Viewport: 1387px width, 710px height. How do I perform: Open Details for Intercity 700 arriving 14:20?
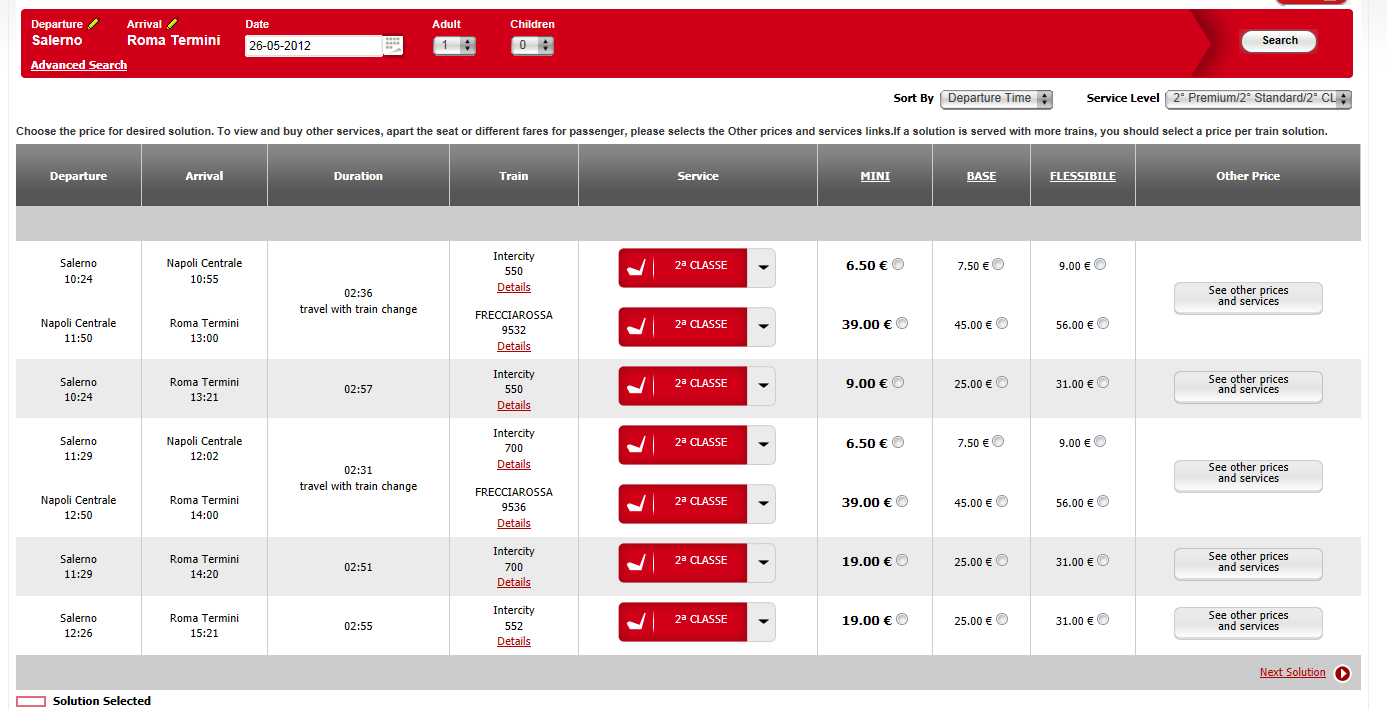pyautogui.click(x=514, y=582)
